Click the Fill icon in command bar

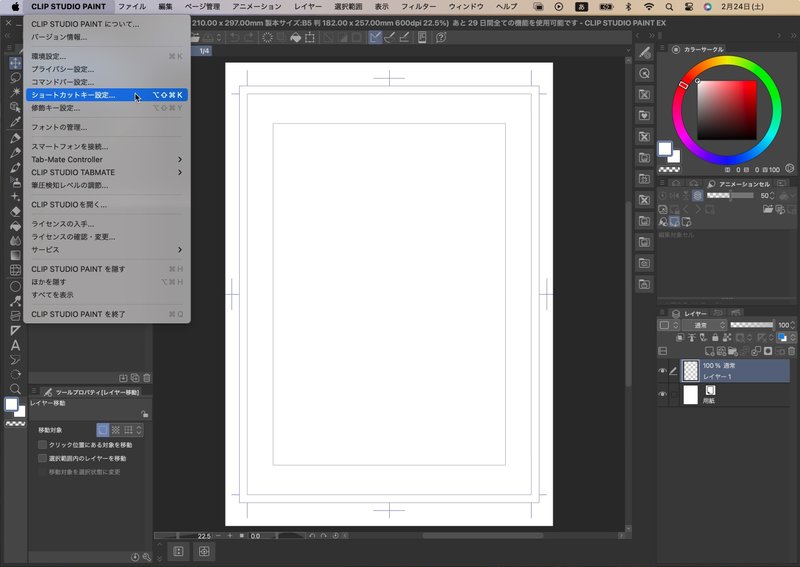click(295, 37)
